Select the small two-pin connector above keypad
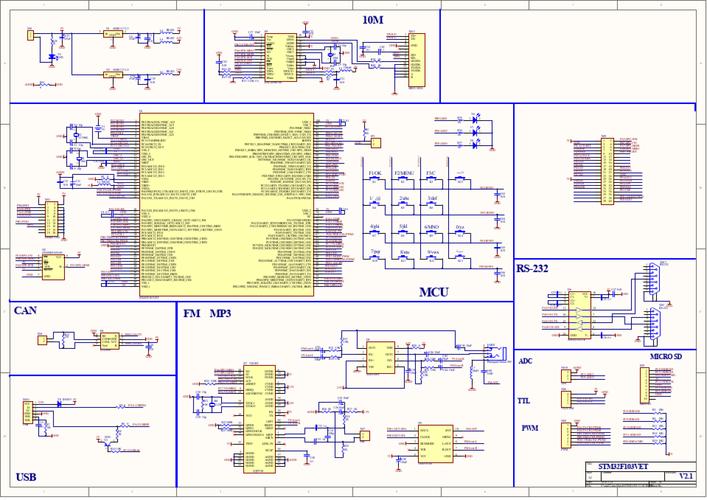 [x=376, y=143]
